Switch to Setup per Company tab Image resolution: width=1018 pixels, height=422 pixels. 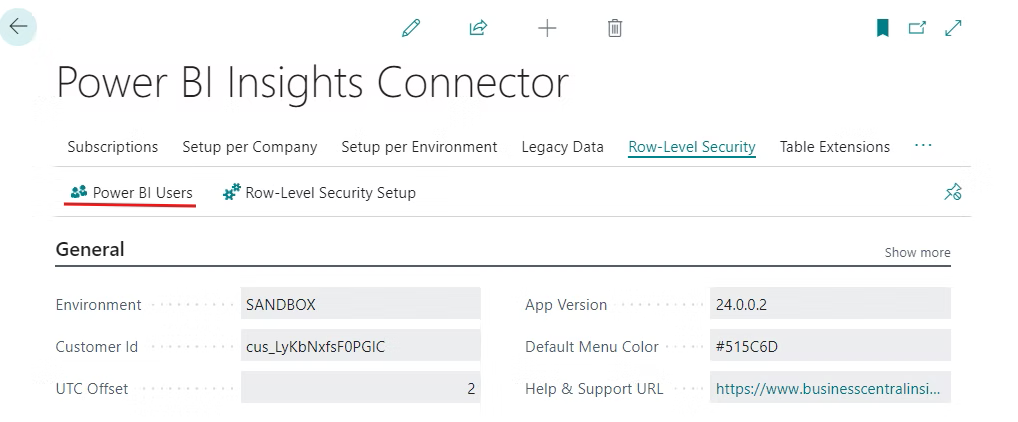click(249, 147)
